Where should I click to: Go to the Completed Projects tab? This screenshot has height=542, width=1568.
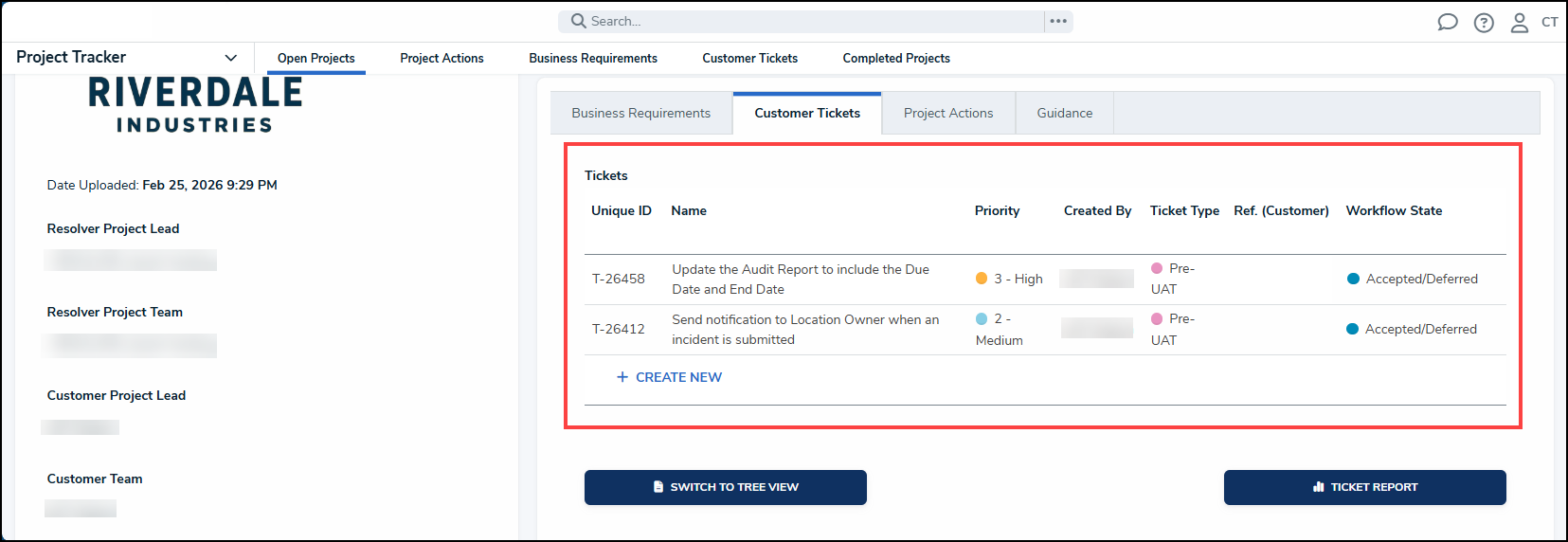pyautogui.click(x=896, y=58)
